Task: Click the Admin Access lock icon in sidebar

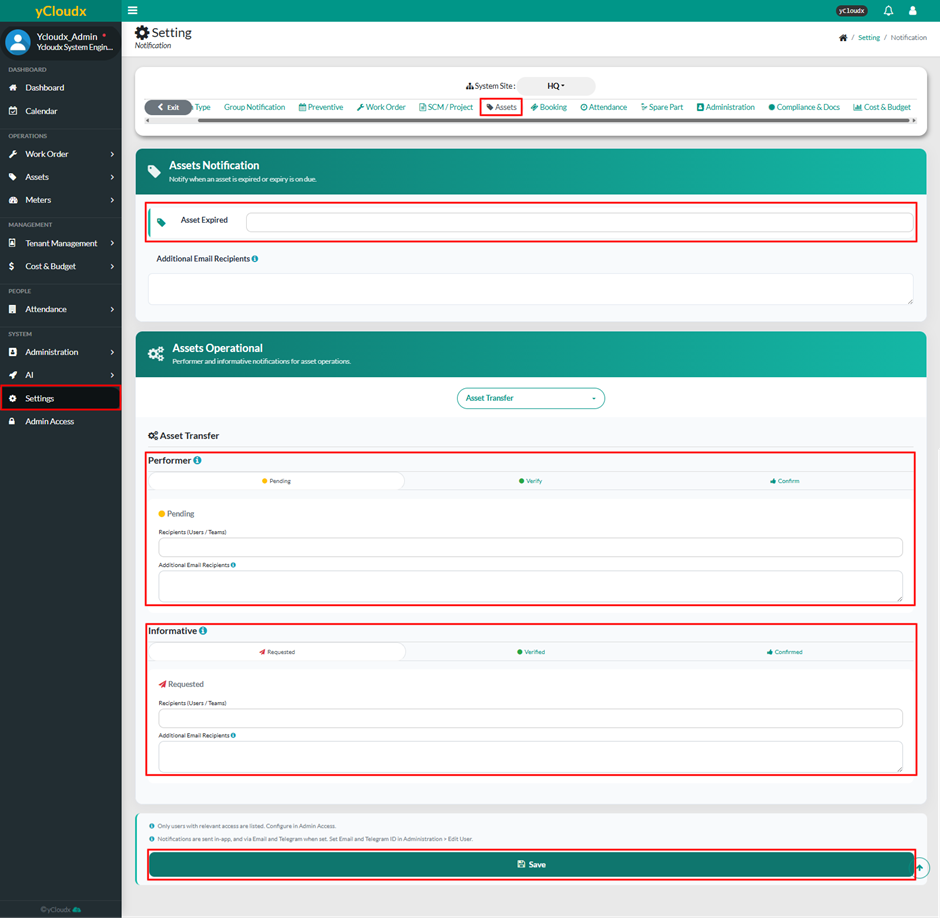Action: click(12, 421)
